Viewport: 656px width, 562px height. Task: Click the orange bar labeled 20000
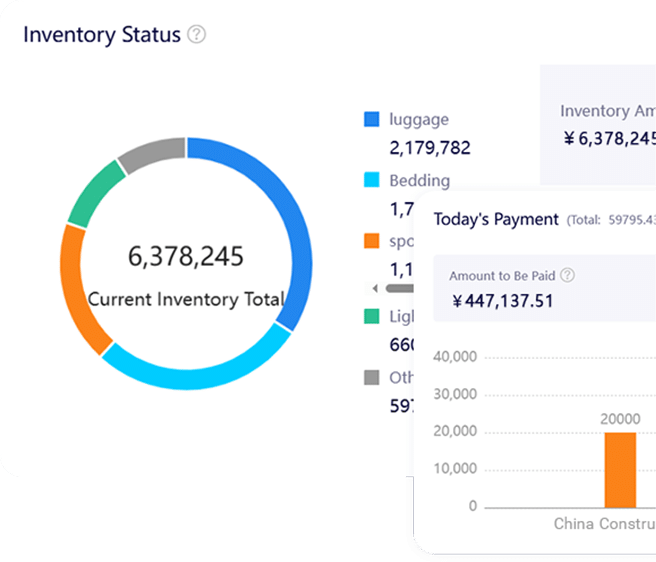[620, 469]
